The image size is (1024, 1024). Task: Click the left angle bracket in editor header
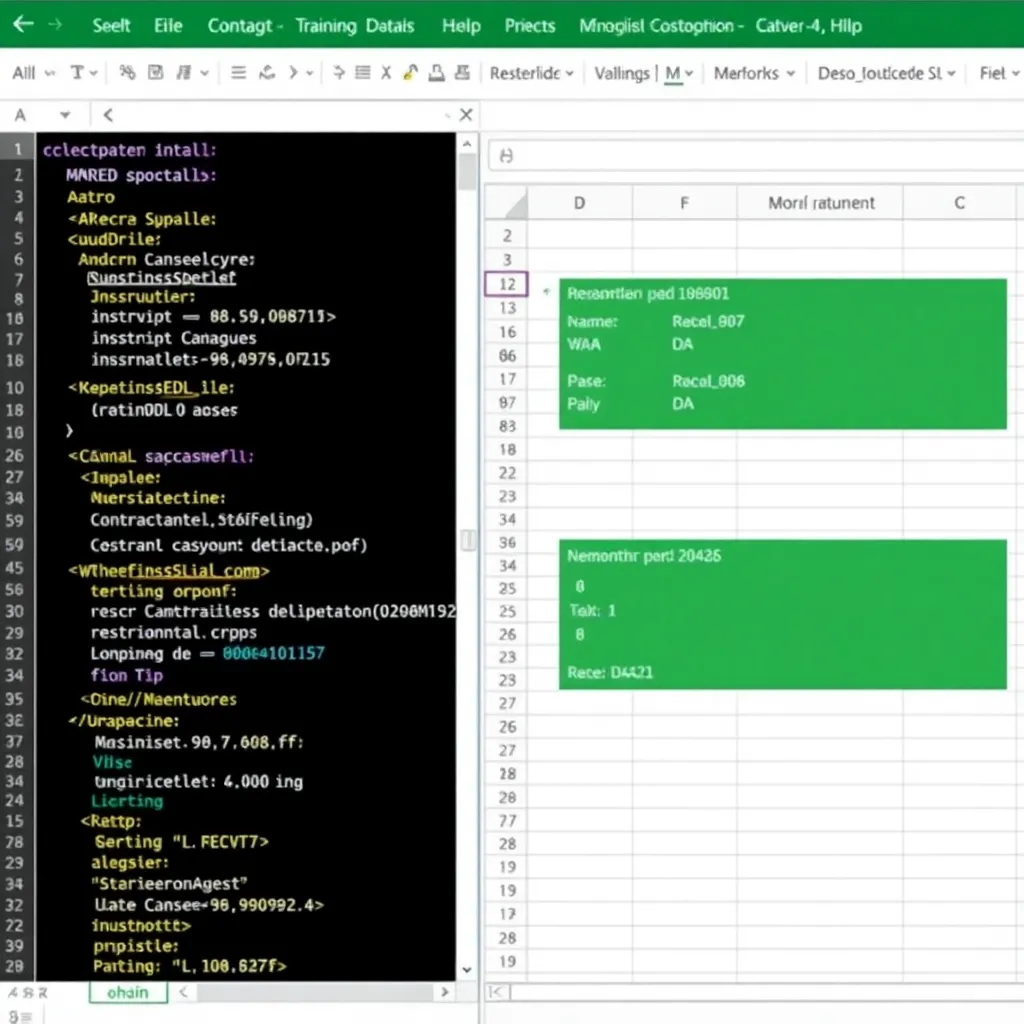[x=108, y=115]
